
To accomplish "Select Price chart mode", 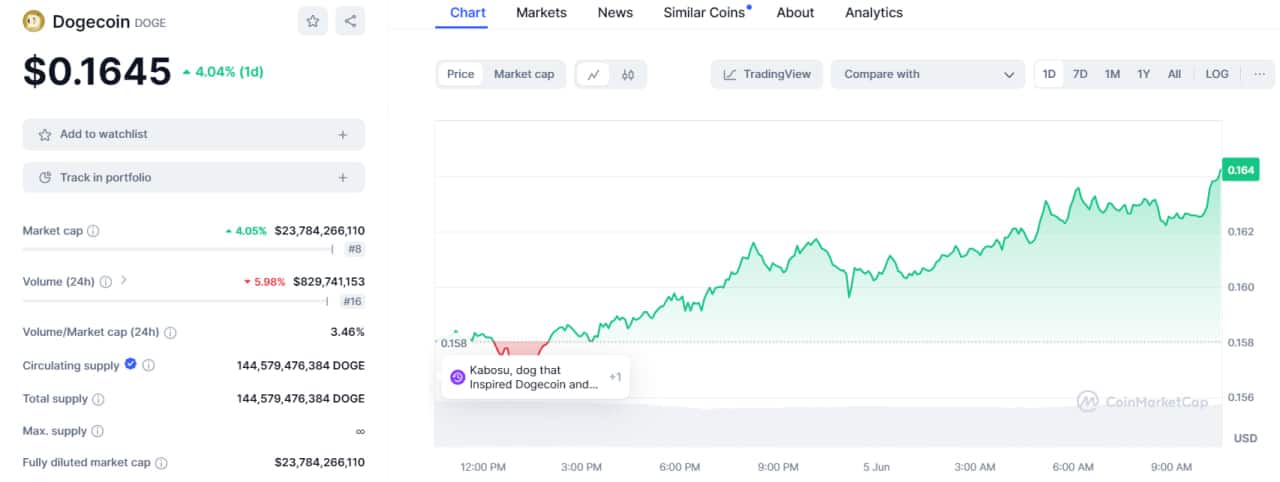I will point(461,74).
